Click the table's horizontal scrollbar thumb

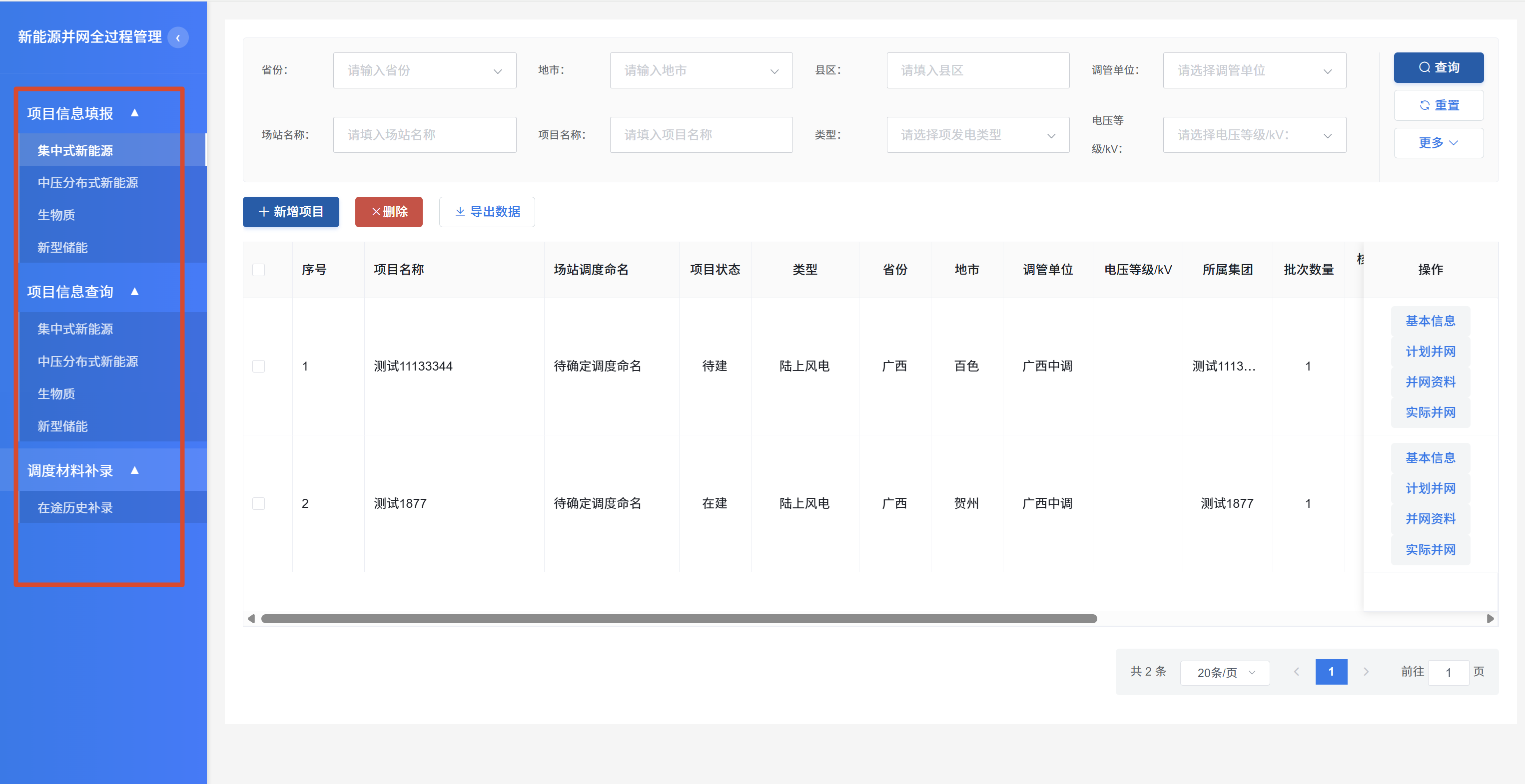click(x=679, y=618)
